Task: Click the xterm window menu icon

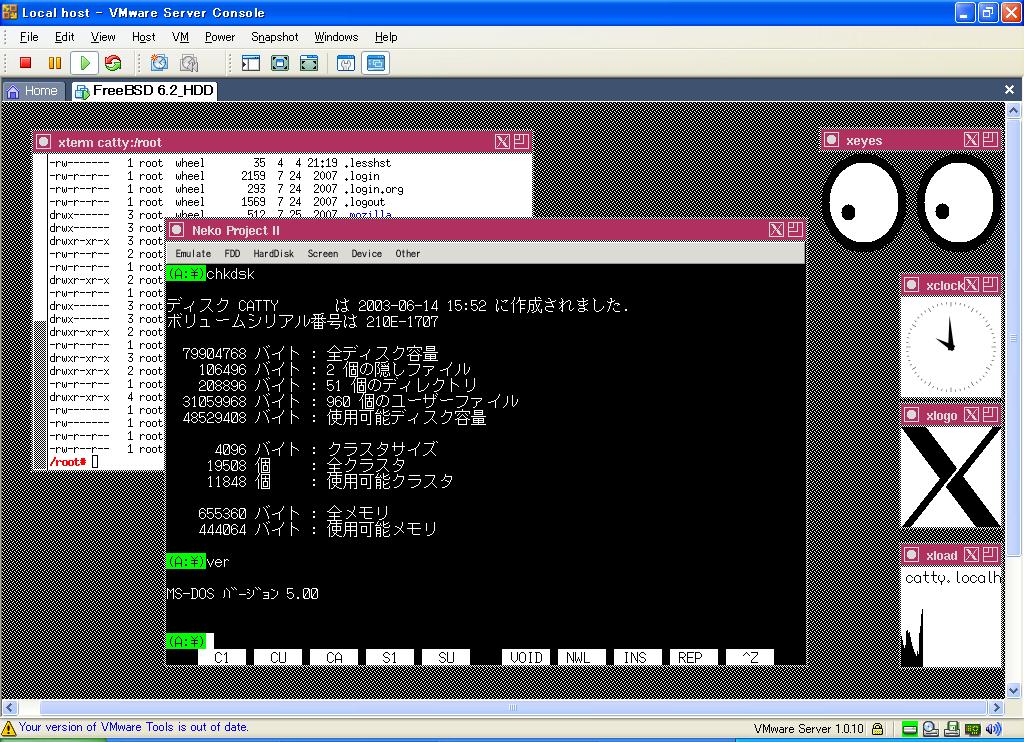Action: 44,142
